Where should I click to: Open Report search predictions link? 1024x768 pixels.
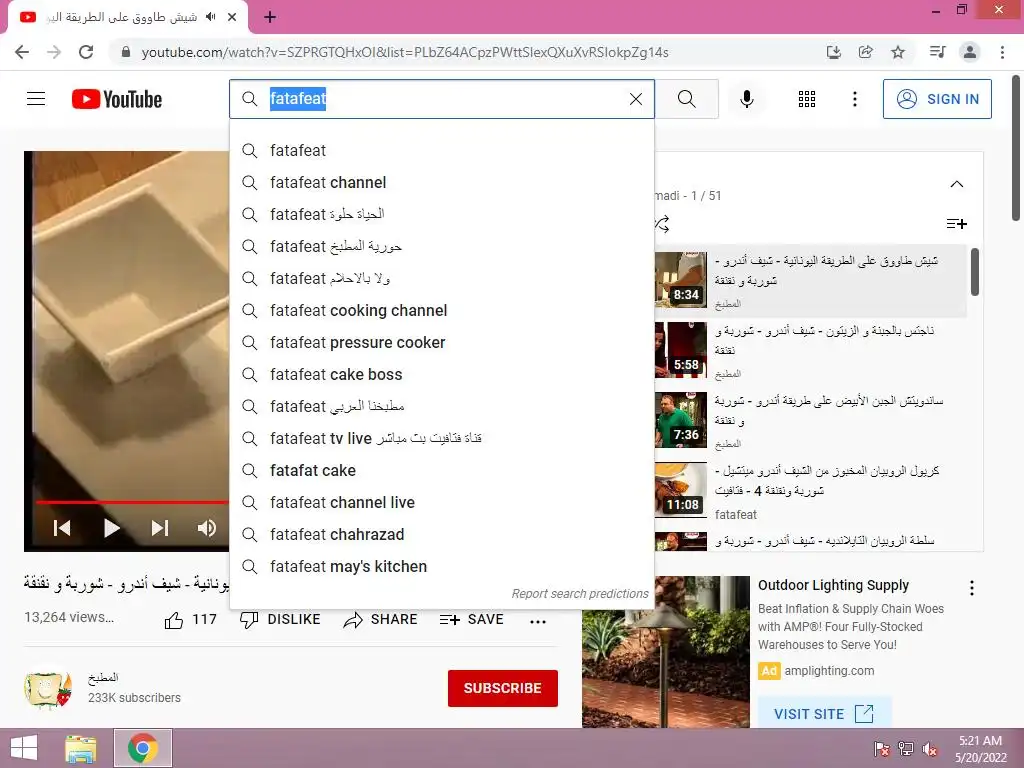[580, 594]
